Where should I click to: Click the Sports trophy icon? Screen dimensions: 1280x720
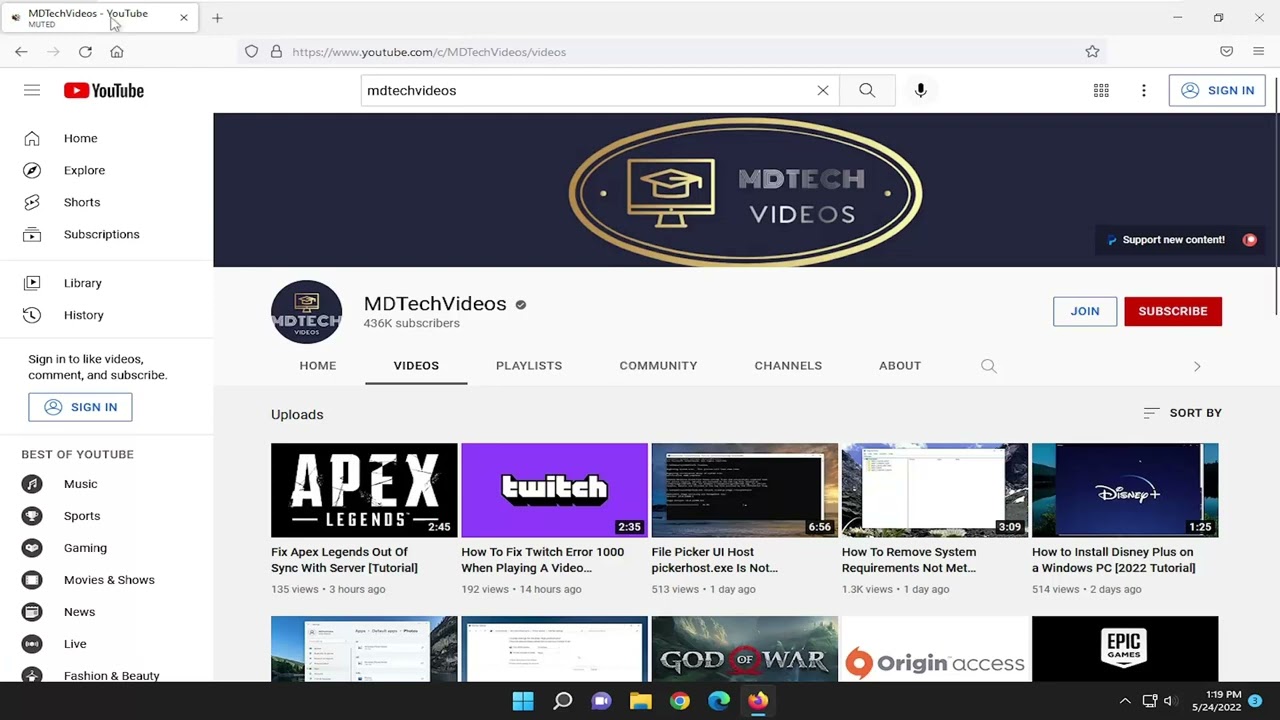point(32,516)
